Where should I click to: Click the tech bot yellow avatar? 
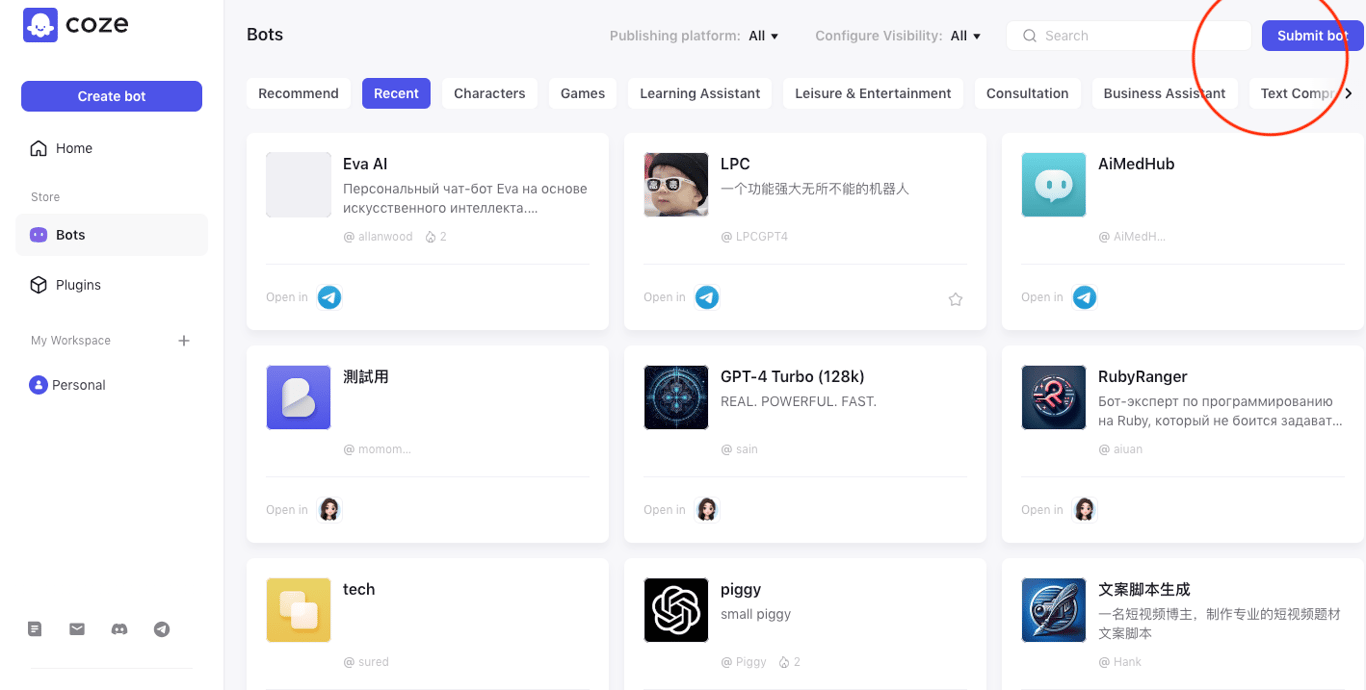click(x=298, y=610)
